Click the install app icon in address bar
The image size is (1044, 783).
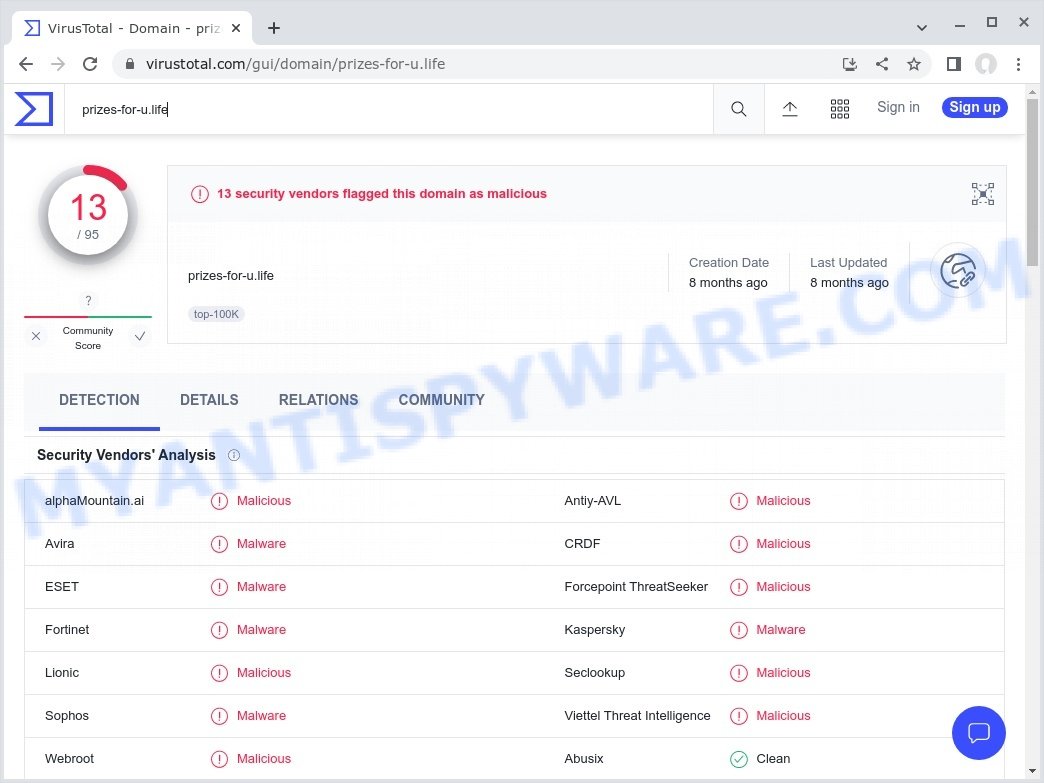click(850, 64)
